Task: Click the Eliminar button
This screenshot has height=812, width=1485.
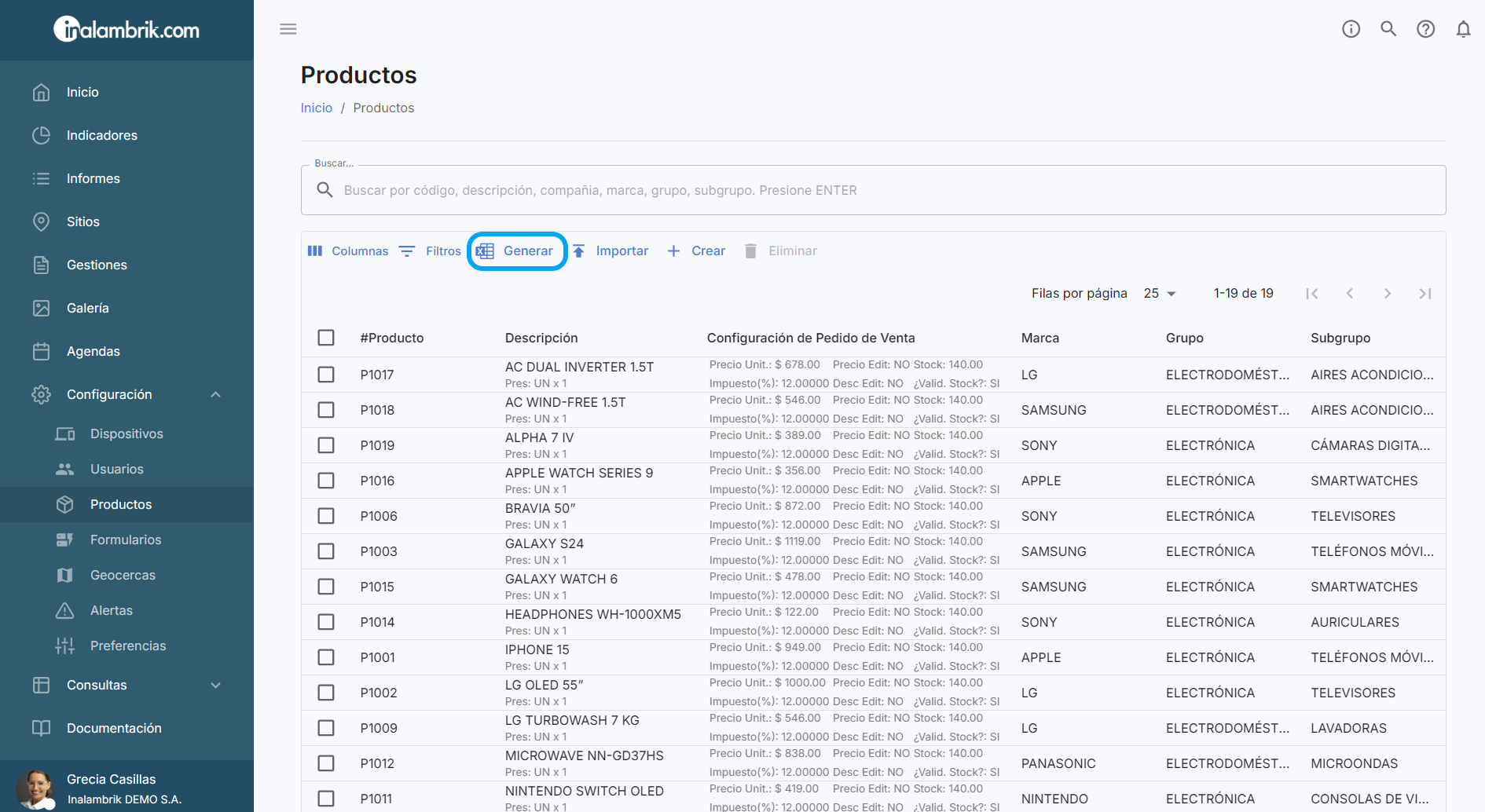Action: [x=780, y=251]
